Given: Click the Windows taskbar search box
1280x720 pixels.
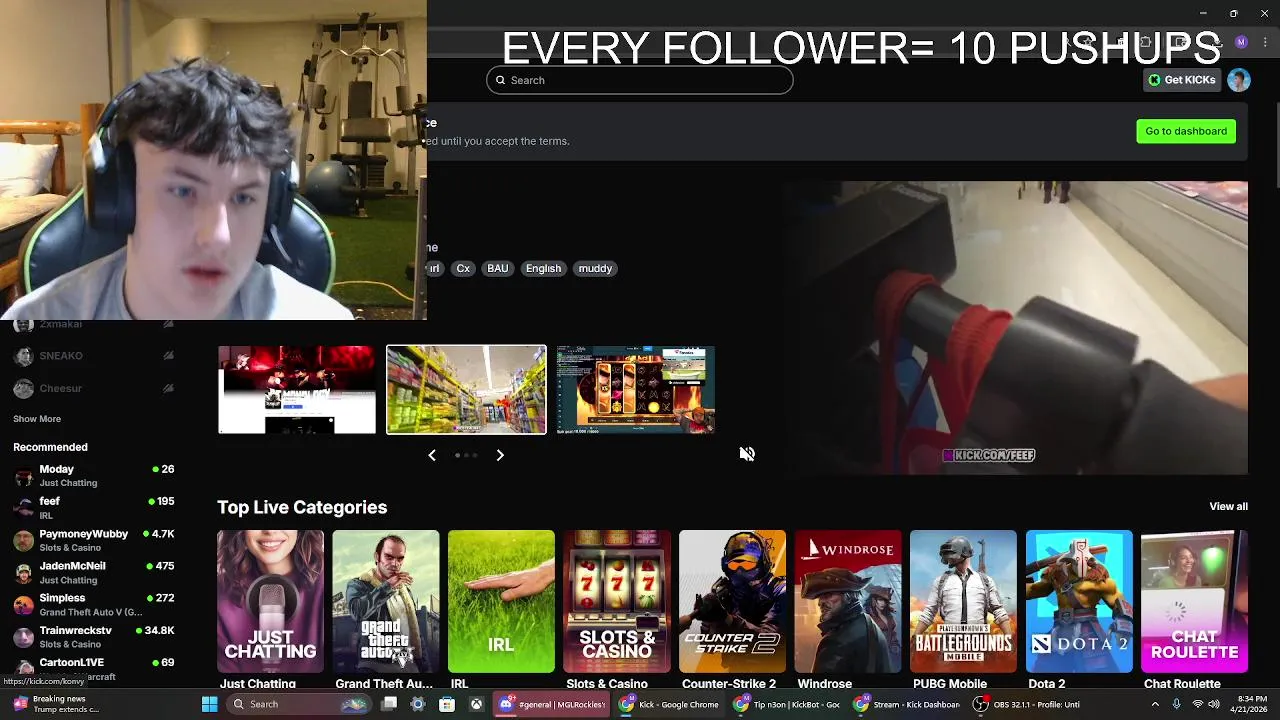Looking at the screenshot, I should click(x=297, y=704).
